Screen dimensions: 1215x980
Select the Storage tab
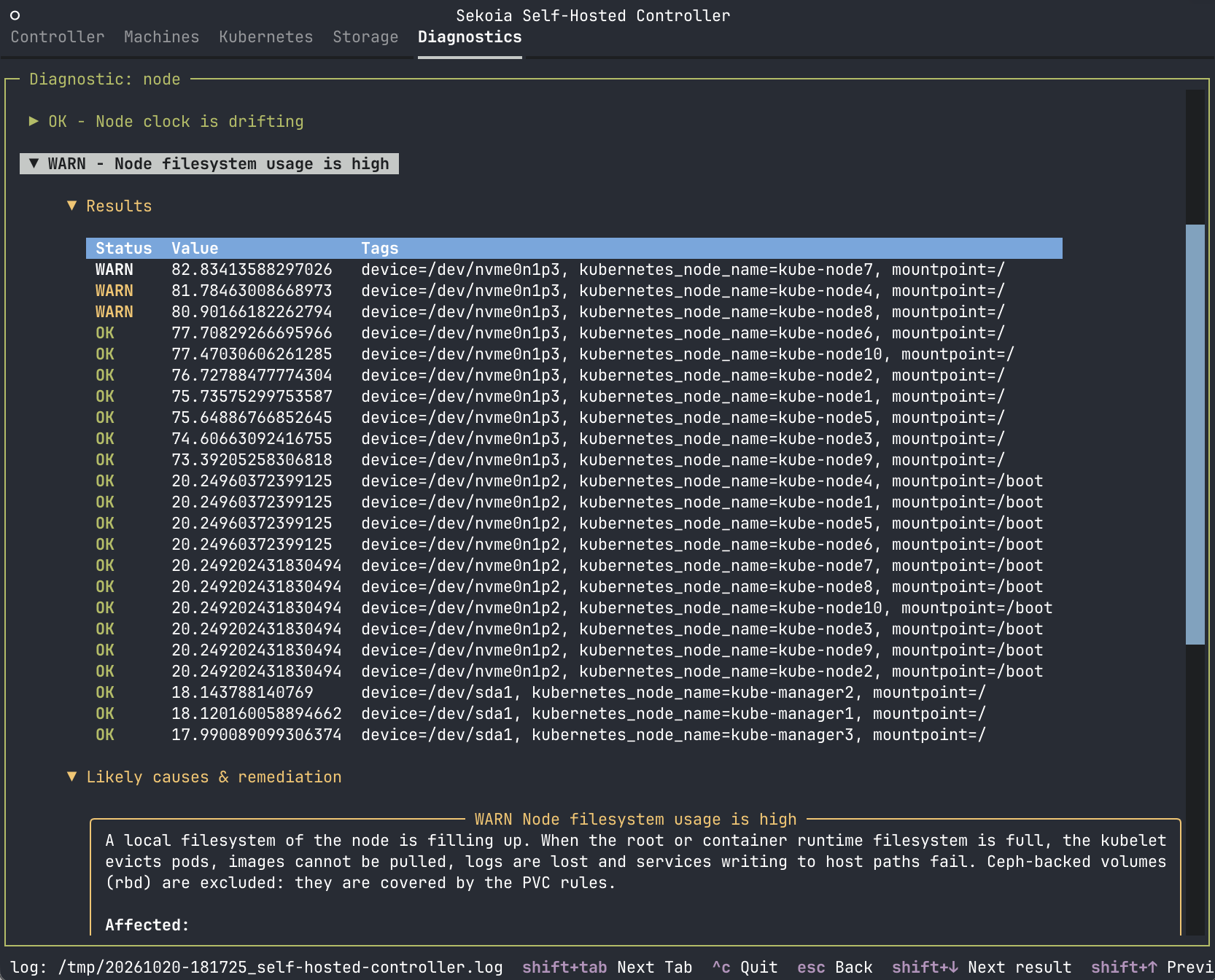pos(365,37)
